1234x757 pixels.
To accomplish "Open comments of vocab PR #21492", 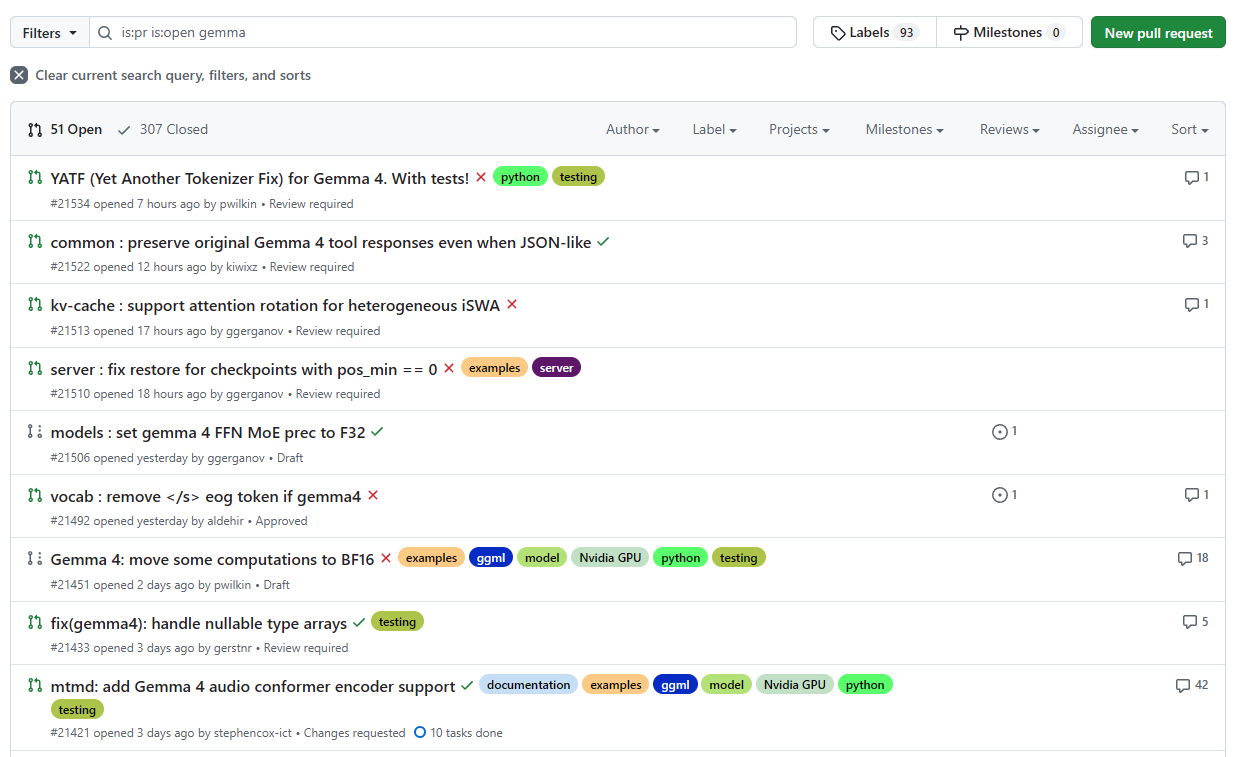I will point(1196,495).
